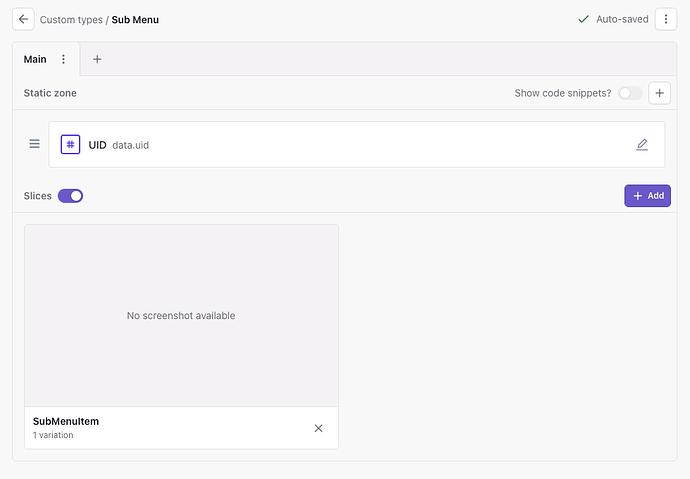Click the Auto-saved status indicator
This screenshot has height=479, width=690.
(x=613, y=19)
